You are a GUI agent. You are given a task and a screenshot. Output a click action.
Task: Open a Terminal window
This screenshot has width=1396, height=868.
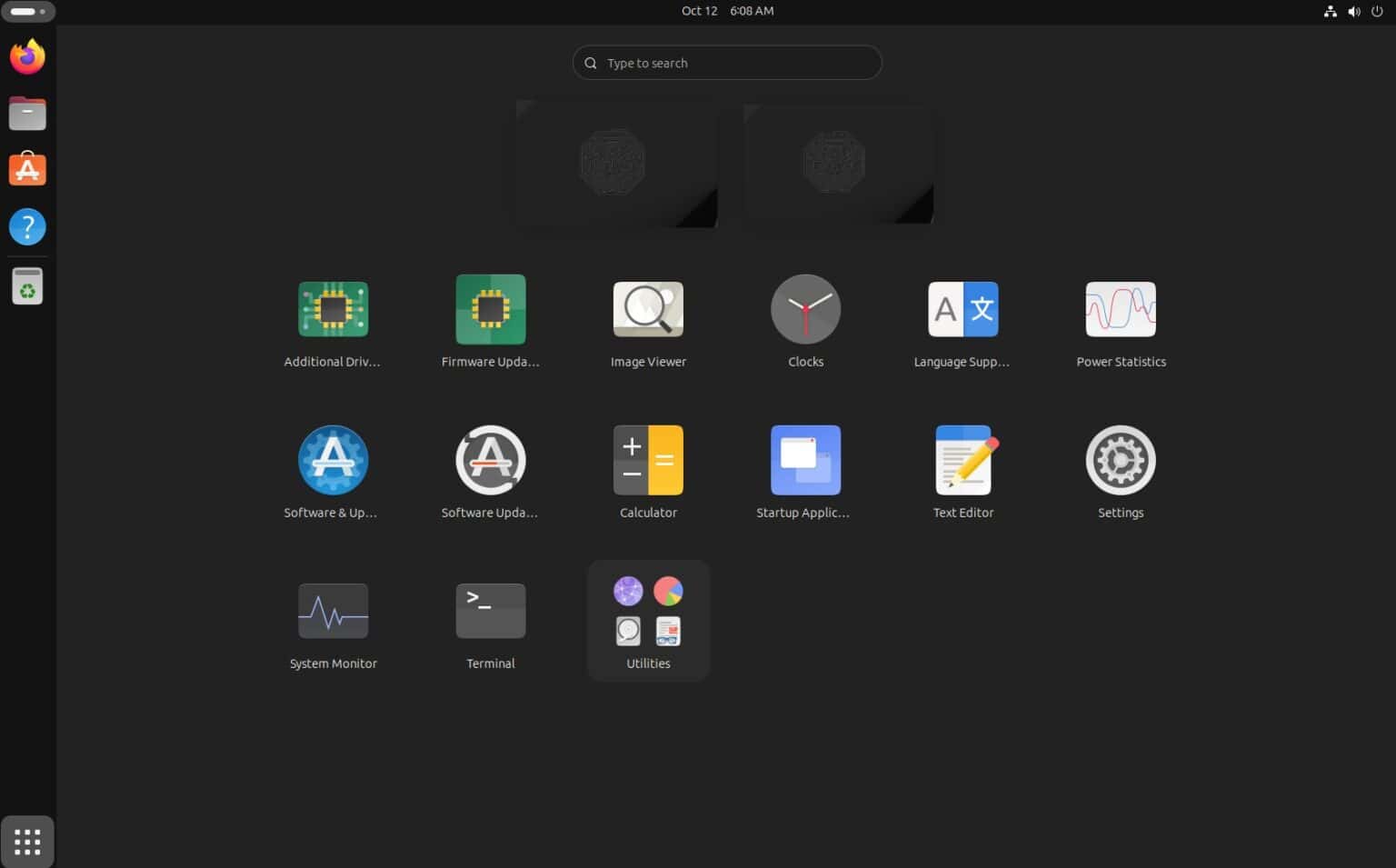tap(491, 611)
